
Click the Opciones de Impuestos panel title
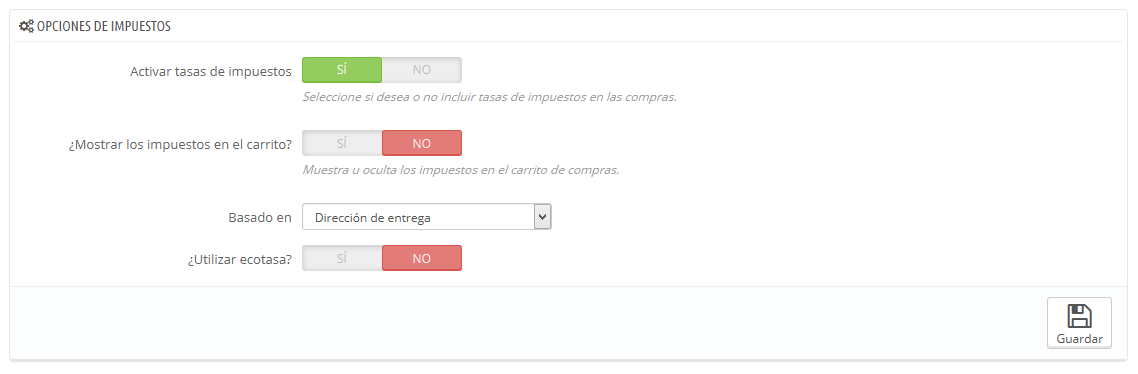(104, 26)
